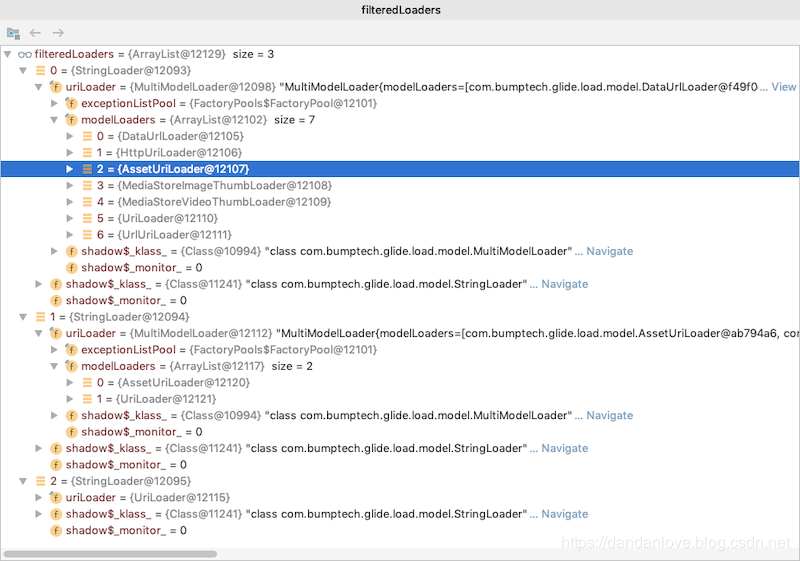800x561 pixels.
Task: Collapse the filteredLoaders root node
Action: pyautogui.click(x=8, y=54)
